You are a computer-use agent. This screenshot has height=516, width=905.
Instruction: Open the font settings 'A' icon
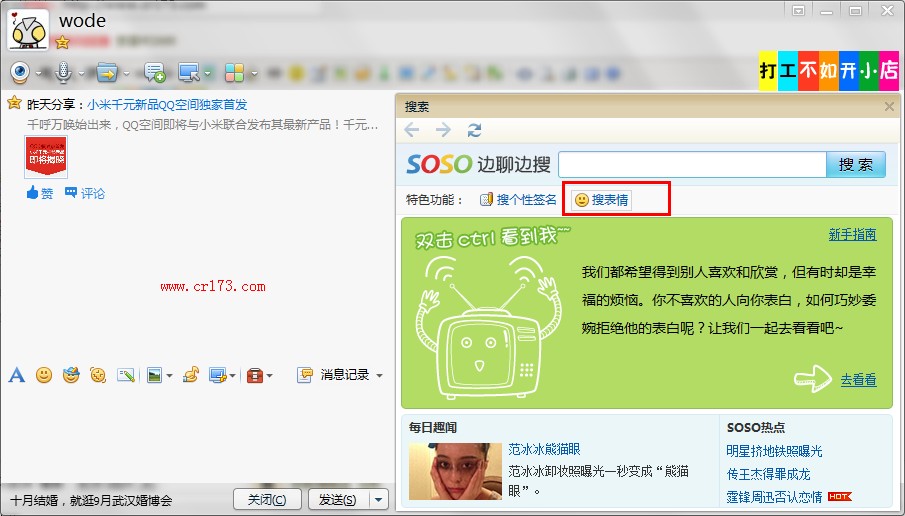click(x=17, y=375)
